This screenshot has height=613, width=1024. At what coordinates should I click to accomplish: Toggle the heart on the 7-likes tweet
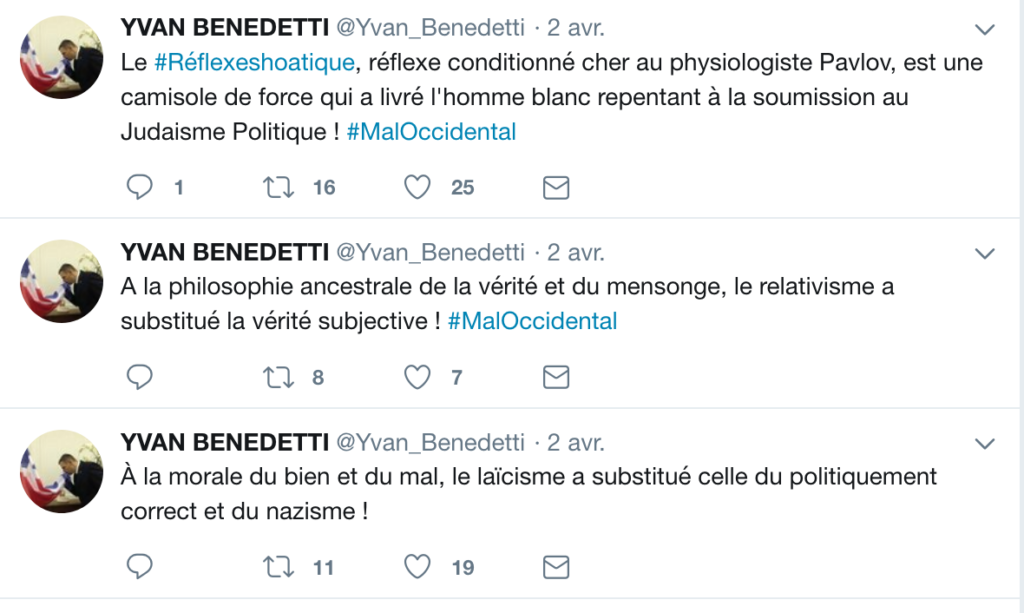point(417,377)
